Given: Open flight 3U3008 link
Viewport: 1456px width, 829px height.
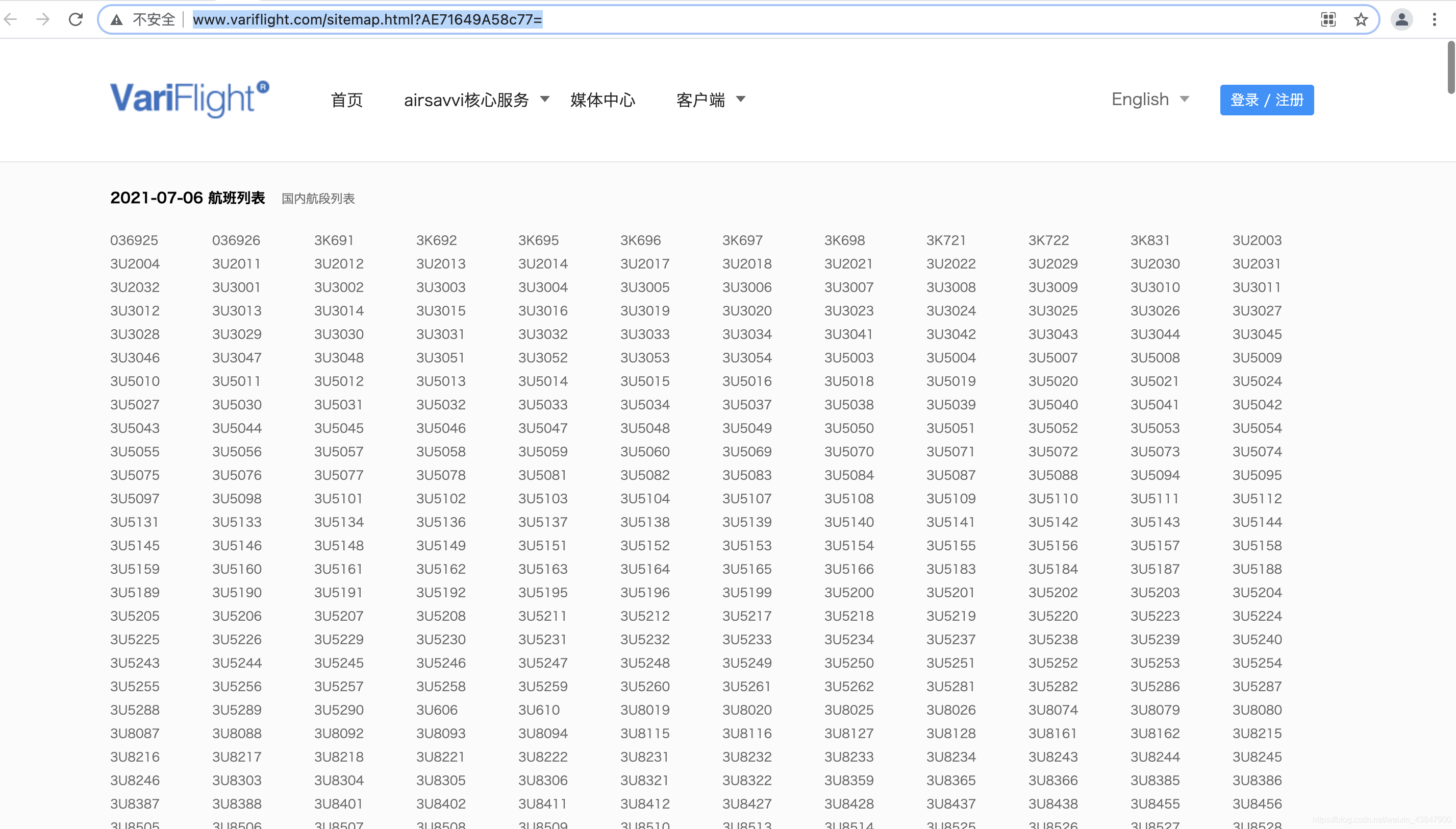Looking at the screenshot, I should pos(951,287).
